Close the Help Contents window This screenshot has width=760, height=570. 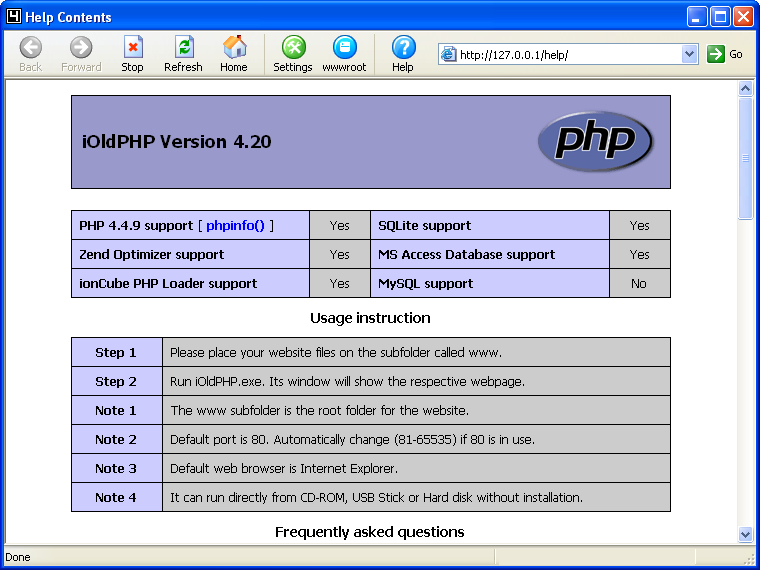click(743, 17)
